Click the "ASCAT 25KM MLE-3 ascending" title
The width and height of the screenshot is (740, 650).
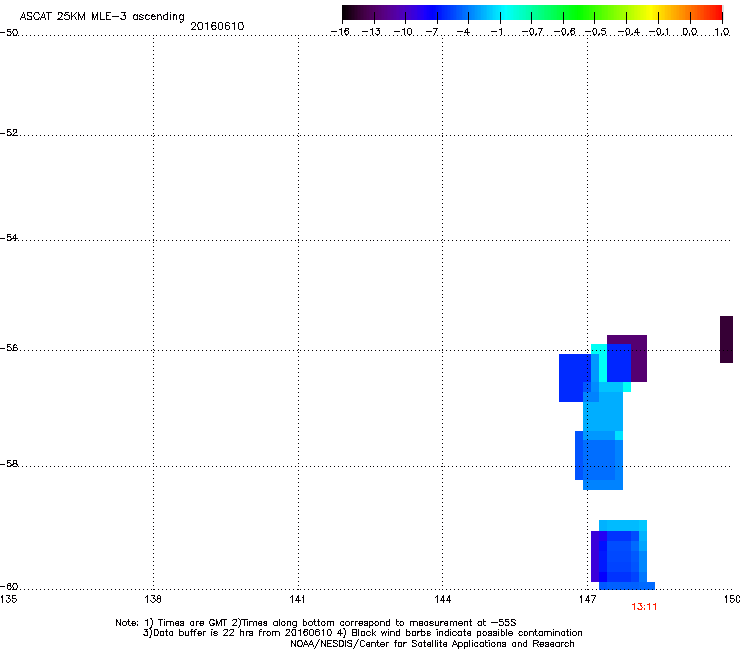tap(102, 17)
